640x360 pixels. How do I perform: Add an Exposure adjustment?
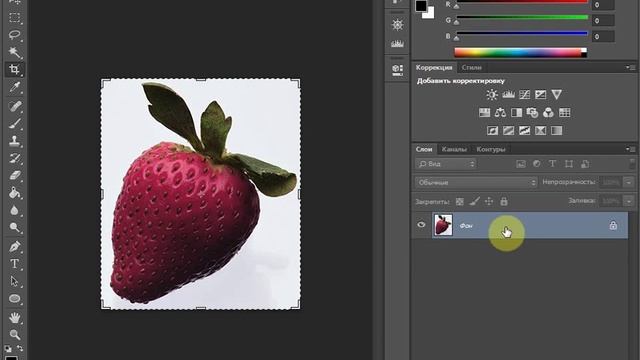click(540, 95)
